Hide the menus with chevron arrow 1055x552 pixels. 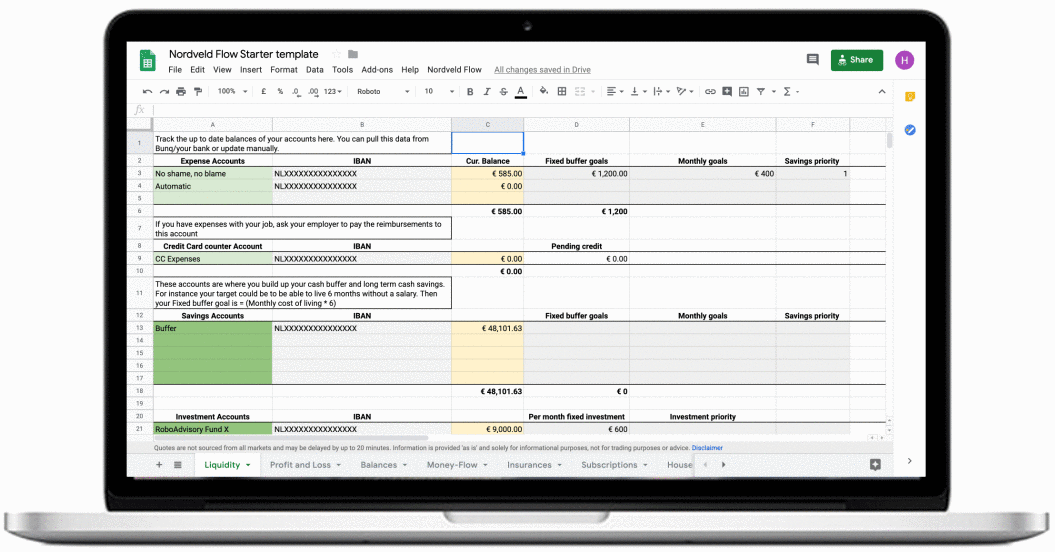point(882,92)
